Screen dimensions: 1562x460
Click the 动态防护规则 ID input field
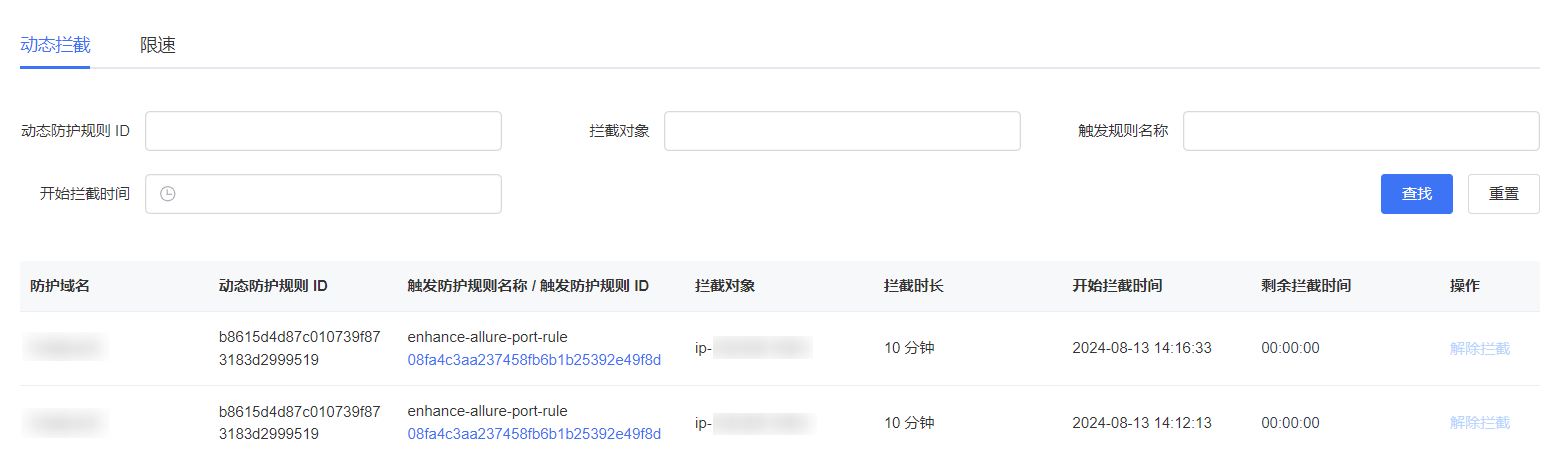point(323,131)
